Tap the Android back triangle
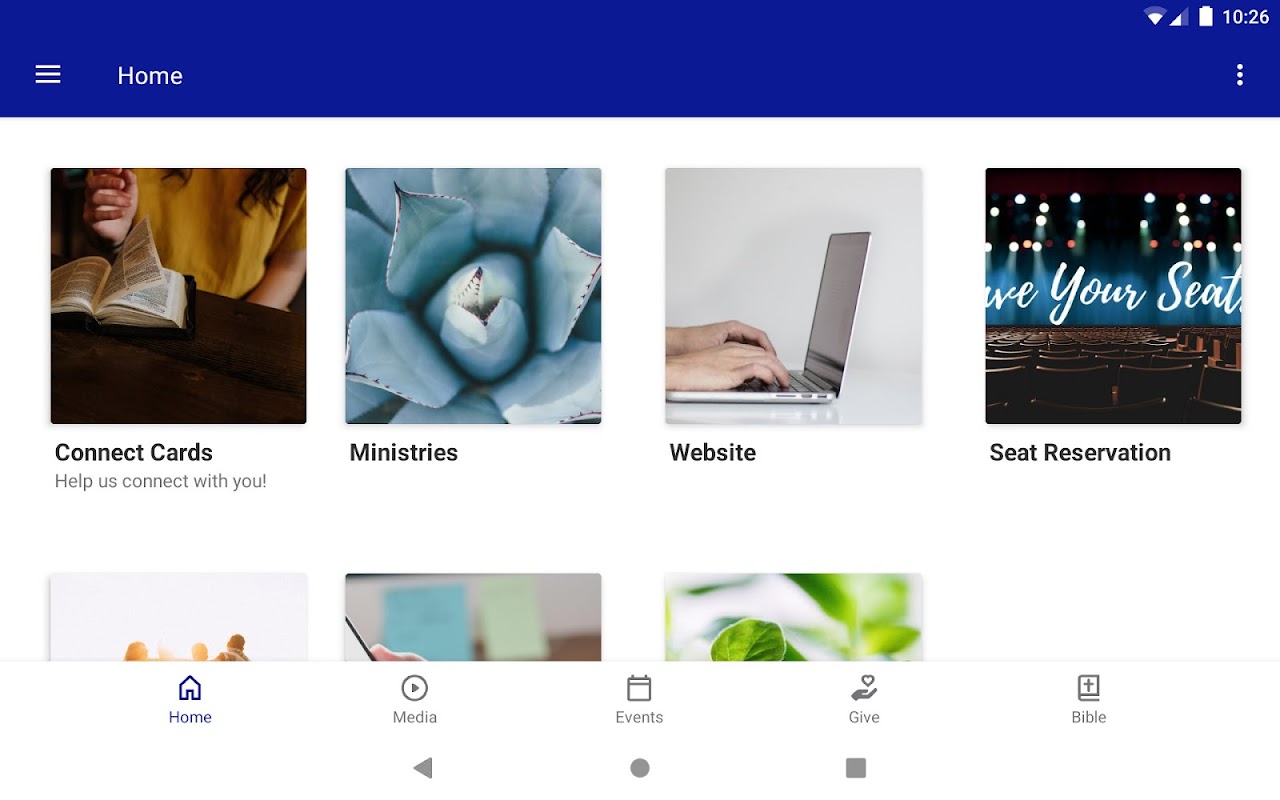 tap(423, 768)
